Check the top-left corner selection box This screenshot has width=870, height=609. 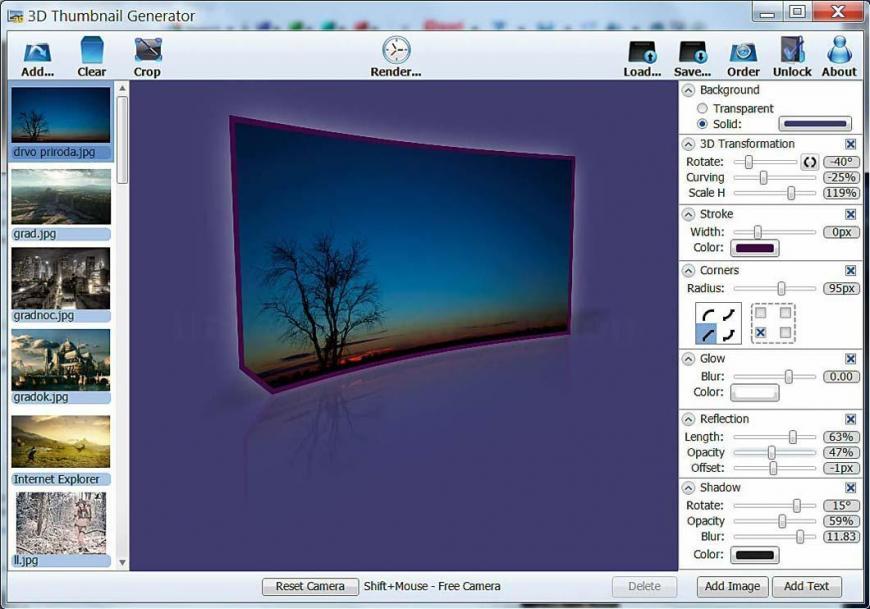point(761,313)
